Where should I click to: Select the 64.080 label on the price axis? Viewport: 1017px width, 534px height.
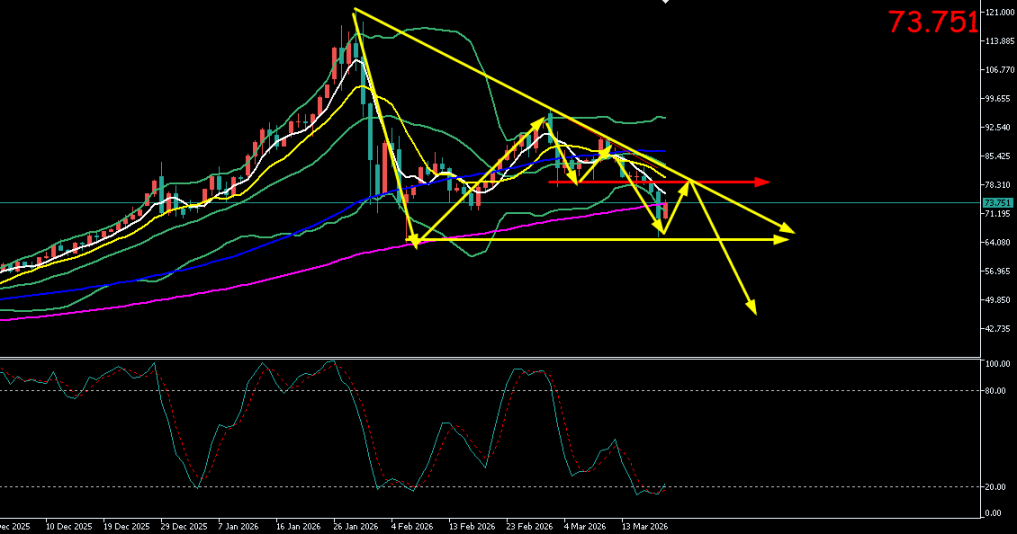pyautogui.click(x=996, y=243)
